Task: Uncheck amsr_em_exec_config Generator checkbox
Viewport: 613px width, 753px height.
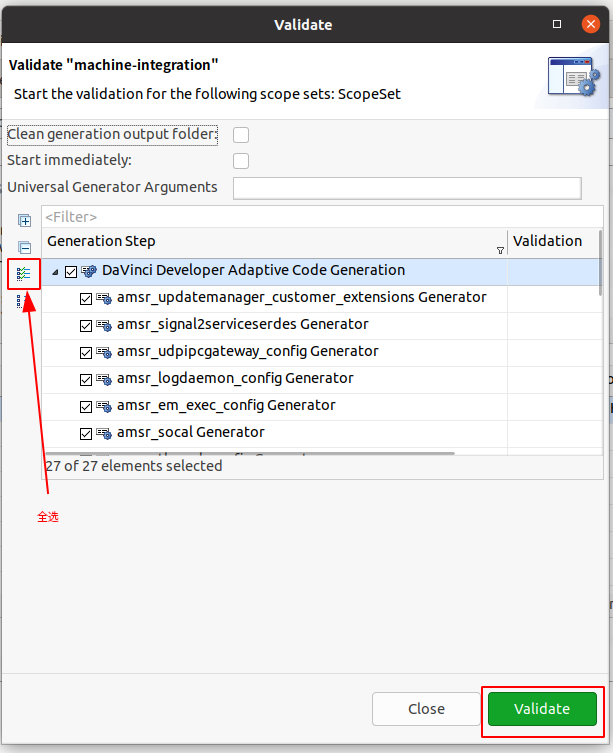Action: [86, 407]
